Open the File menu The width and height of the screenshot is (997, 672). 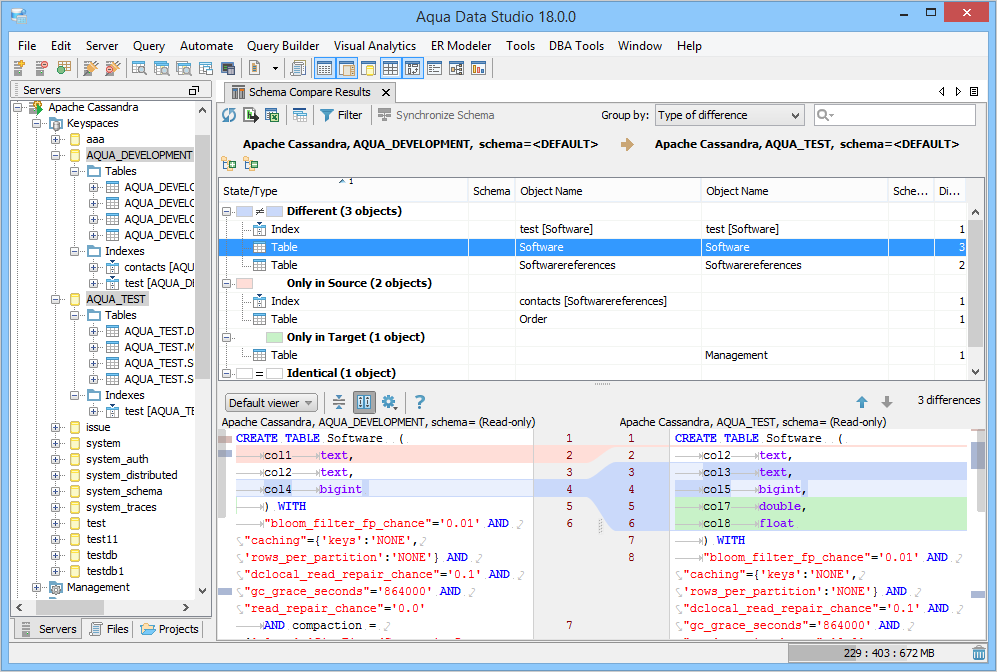tap(27, 46)
